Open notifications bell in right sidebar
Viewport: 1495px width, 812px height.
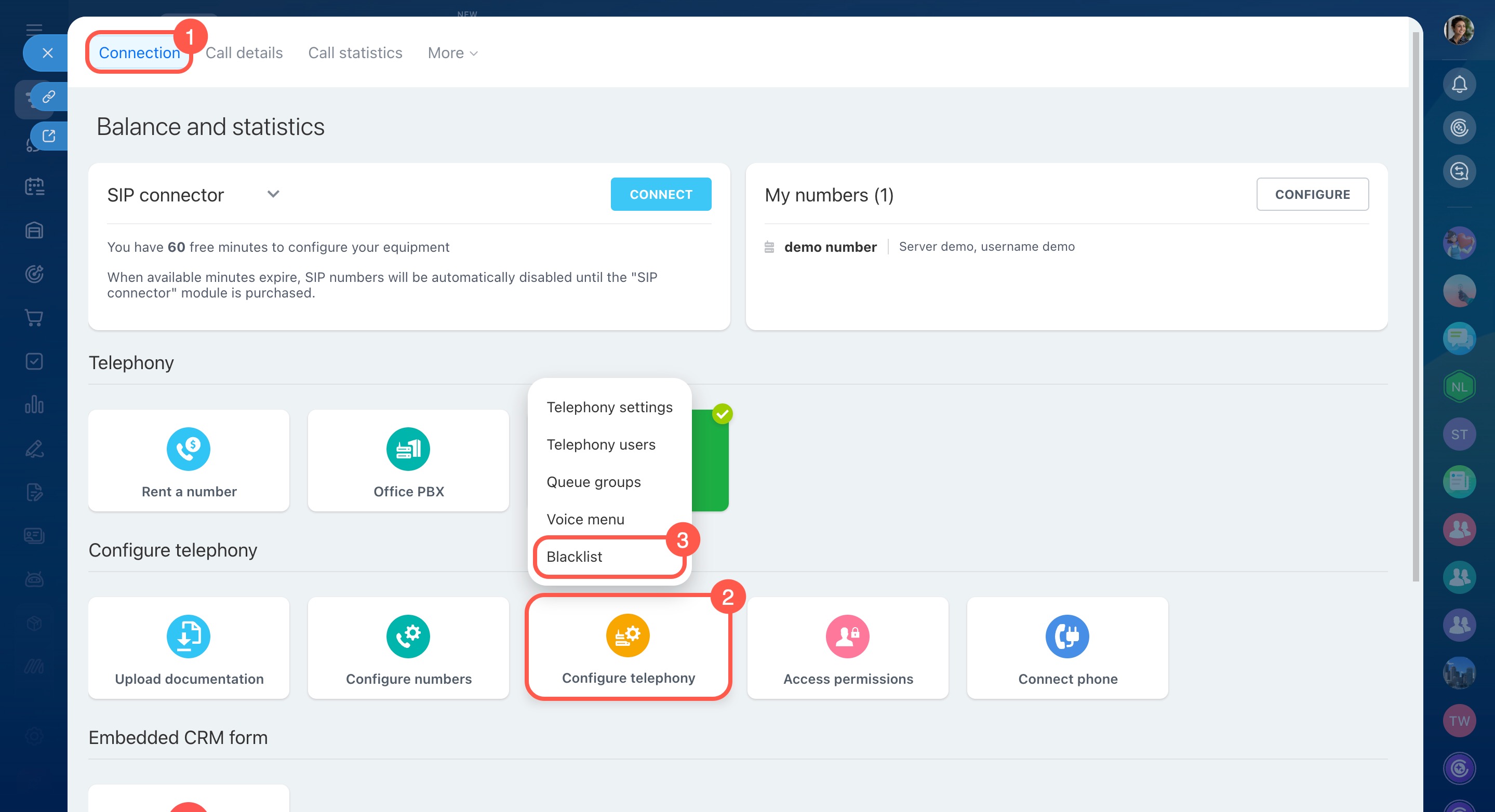click(x=1459, y=85)
